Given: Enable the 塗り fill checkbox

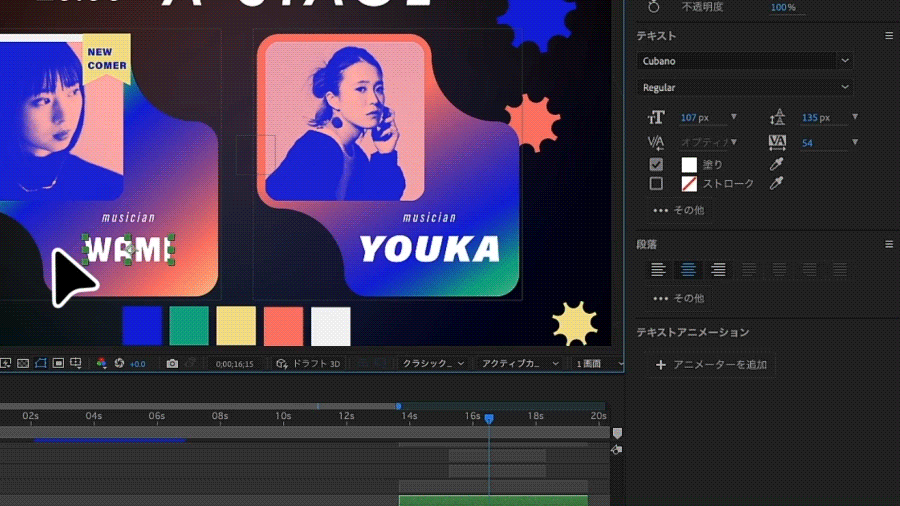Looking at the screenshot, I should (x=656, y=165).
